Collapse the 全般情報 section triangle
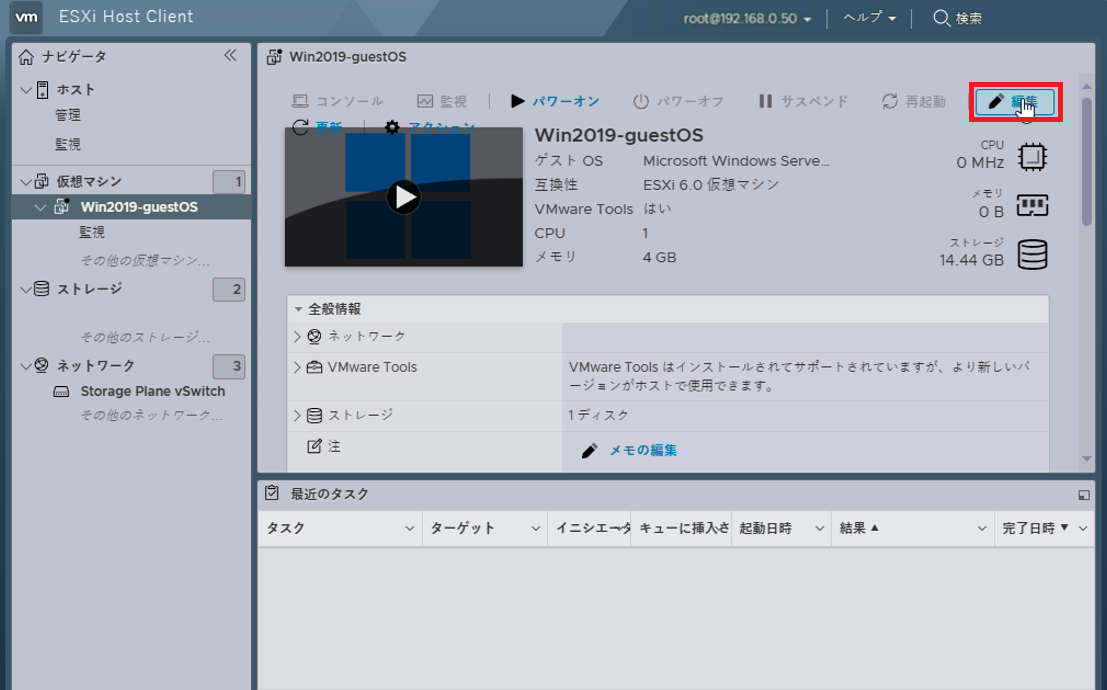Viewport: 1107px width, 690px height. tap(299, 309)
